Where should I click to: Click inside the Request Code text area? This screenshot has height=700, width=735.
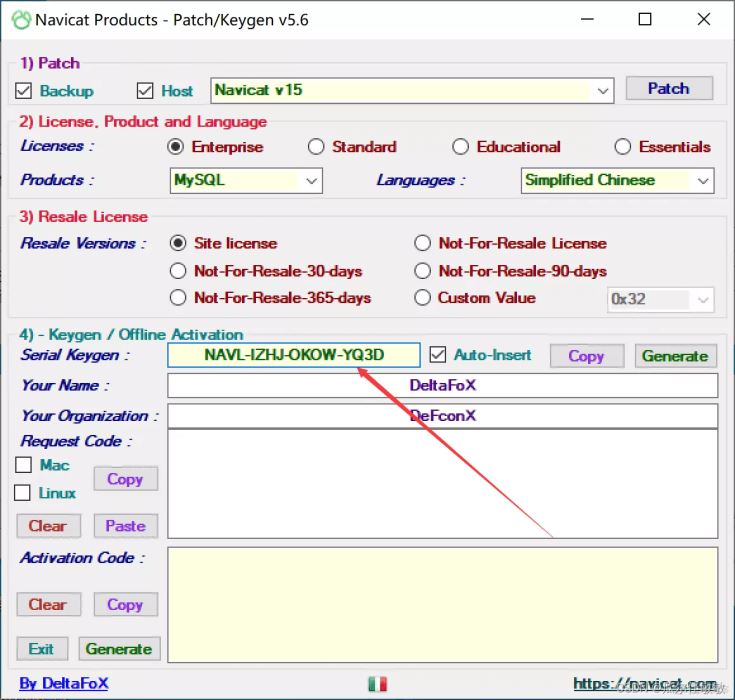pos(442,483)
